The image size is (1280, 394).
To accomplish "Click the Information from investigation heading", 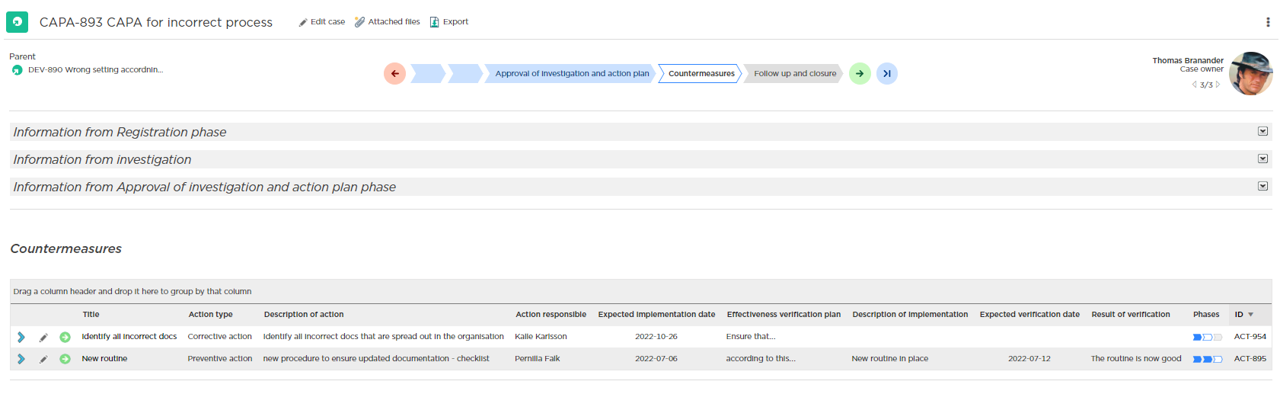I will pos(102,159).
